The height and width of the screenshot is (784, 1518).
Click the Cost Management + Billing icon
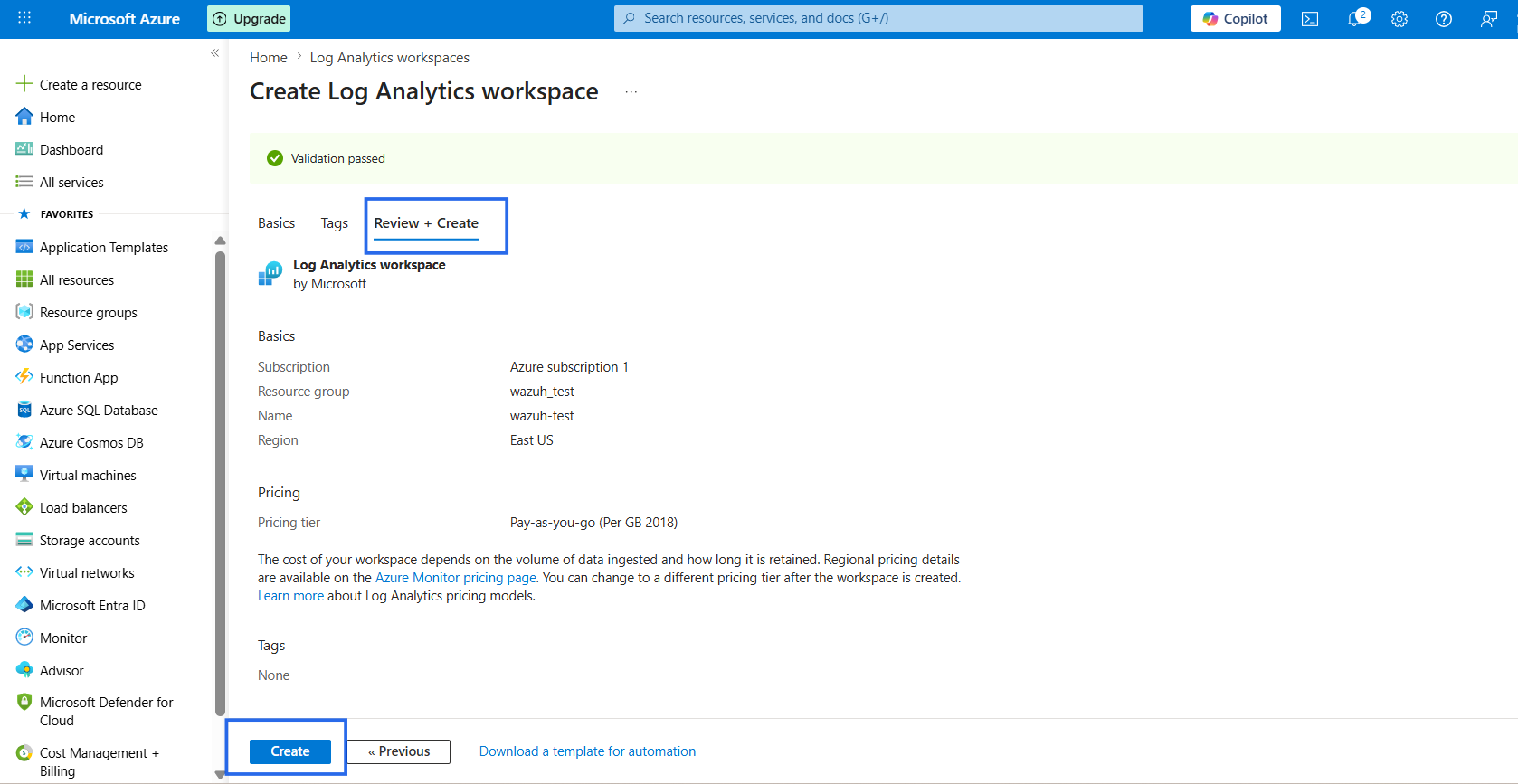pos(24,752)
